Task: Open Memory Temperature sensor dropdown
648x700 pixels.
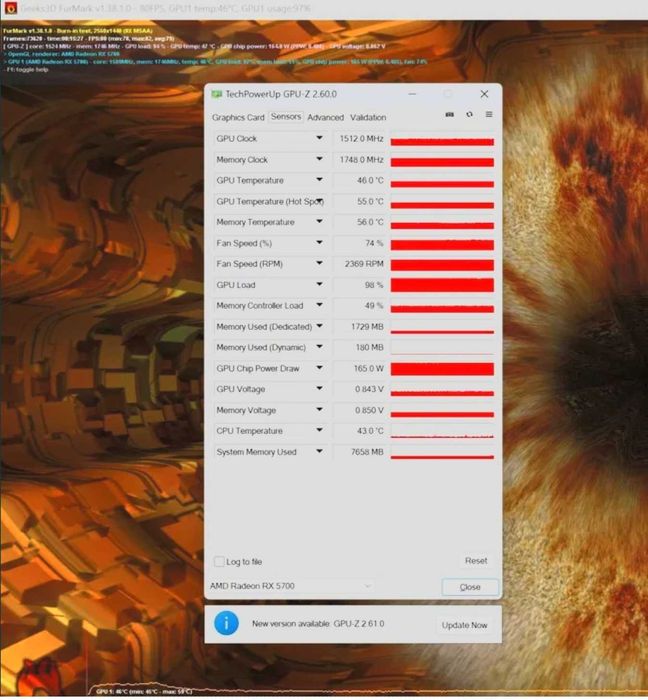Action: click(319, 222)
